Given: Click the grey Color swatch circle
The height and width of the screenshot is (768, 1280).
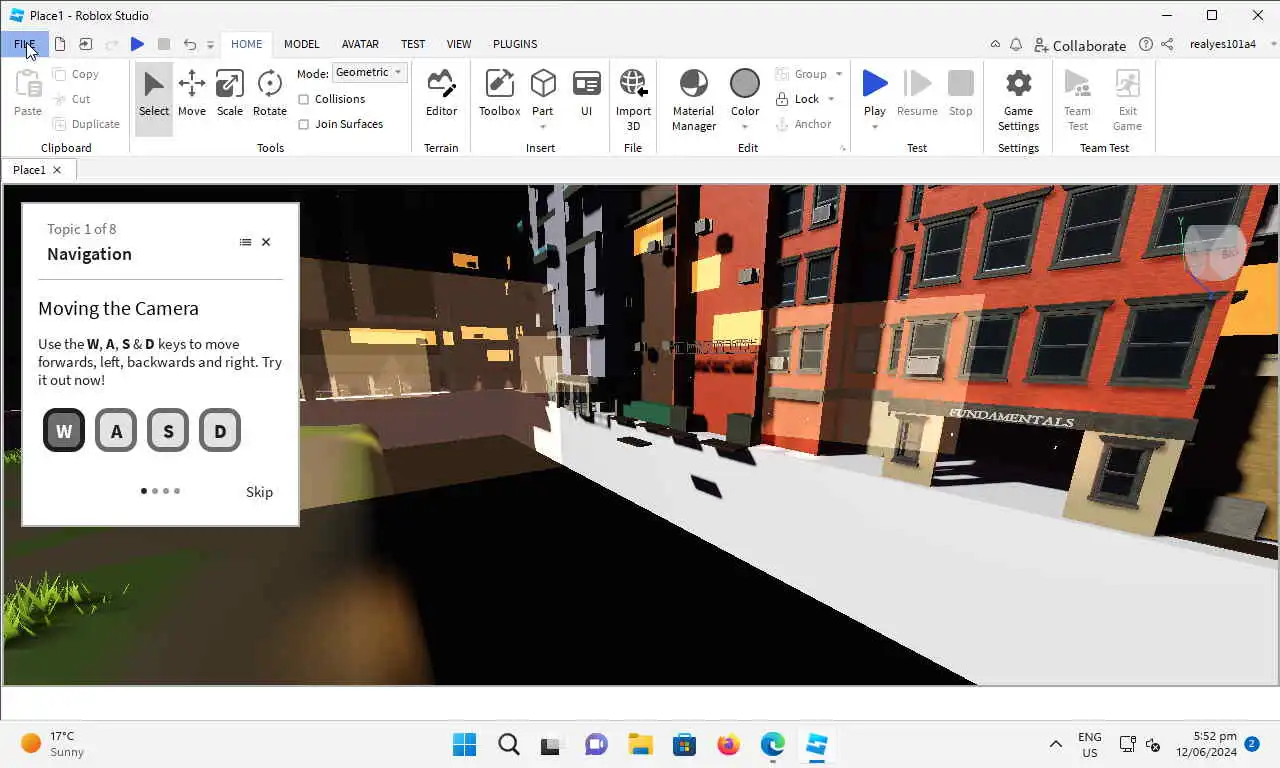Looking at the screenshot, I should [x=745, y=84].
